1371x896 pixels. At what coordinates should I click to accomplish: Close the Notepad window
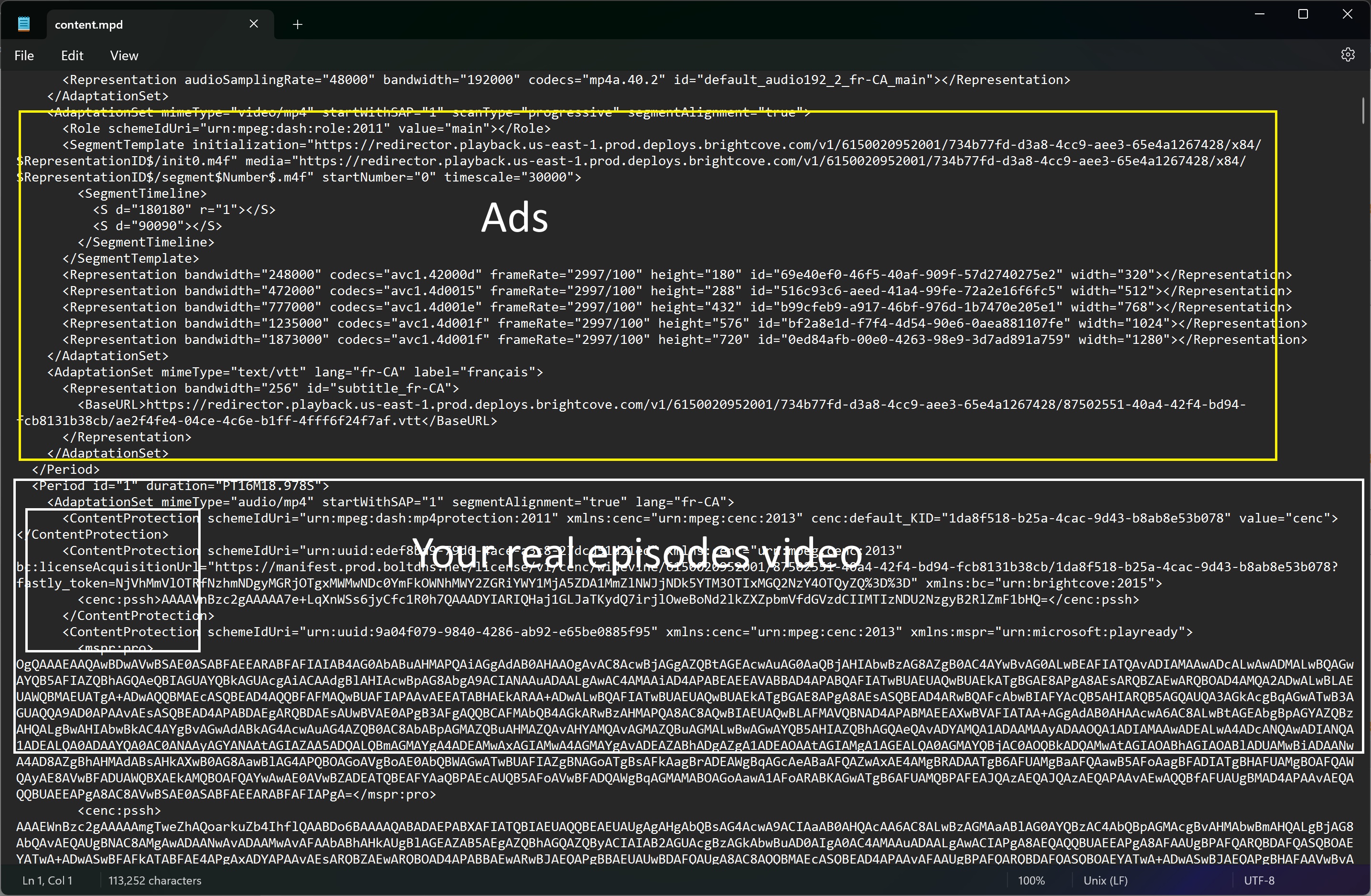[x=1347, y=15]
